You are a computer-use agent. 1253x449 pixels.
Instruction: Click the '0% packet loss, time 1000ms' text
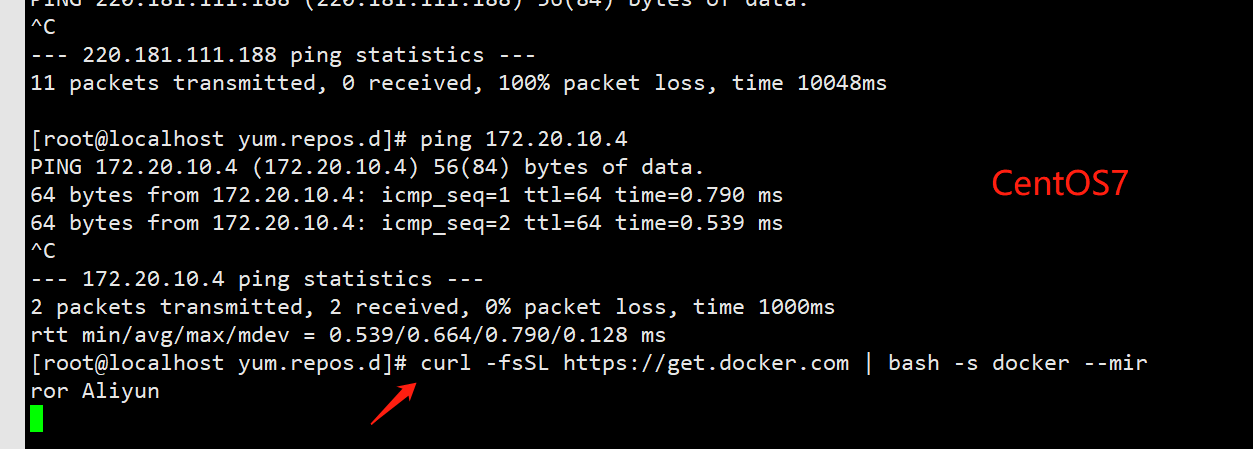click(660, 307)
